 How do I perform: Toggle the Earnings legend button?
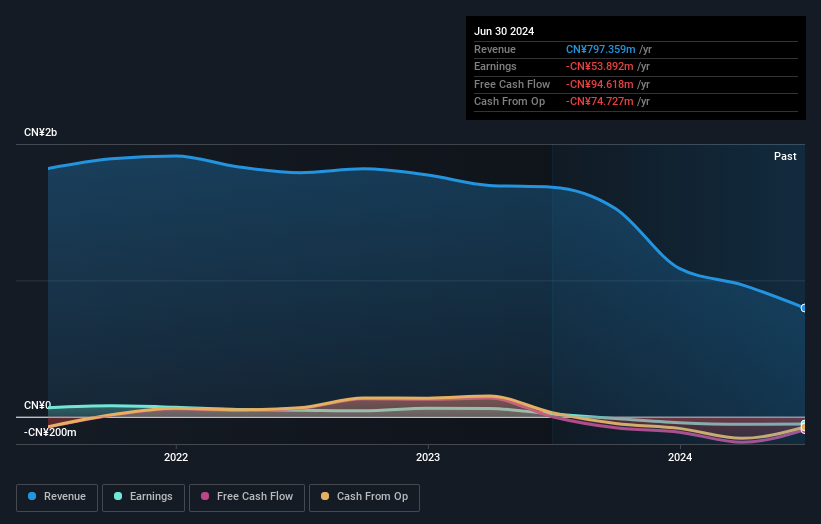[x=143, y=497]
